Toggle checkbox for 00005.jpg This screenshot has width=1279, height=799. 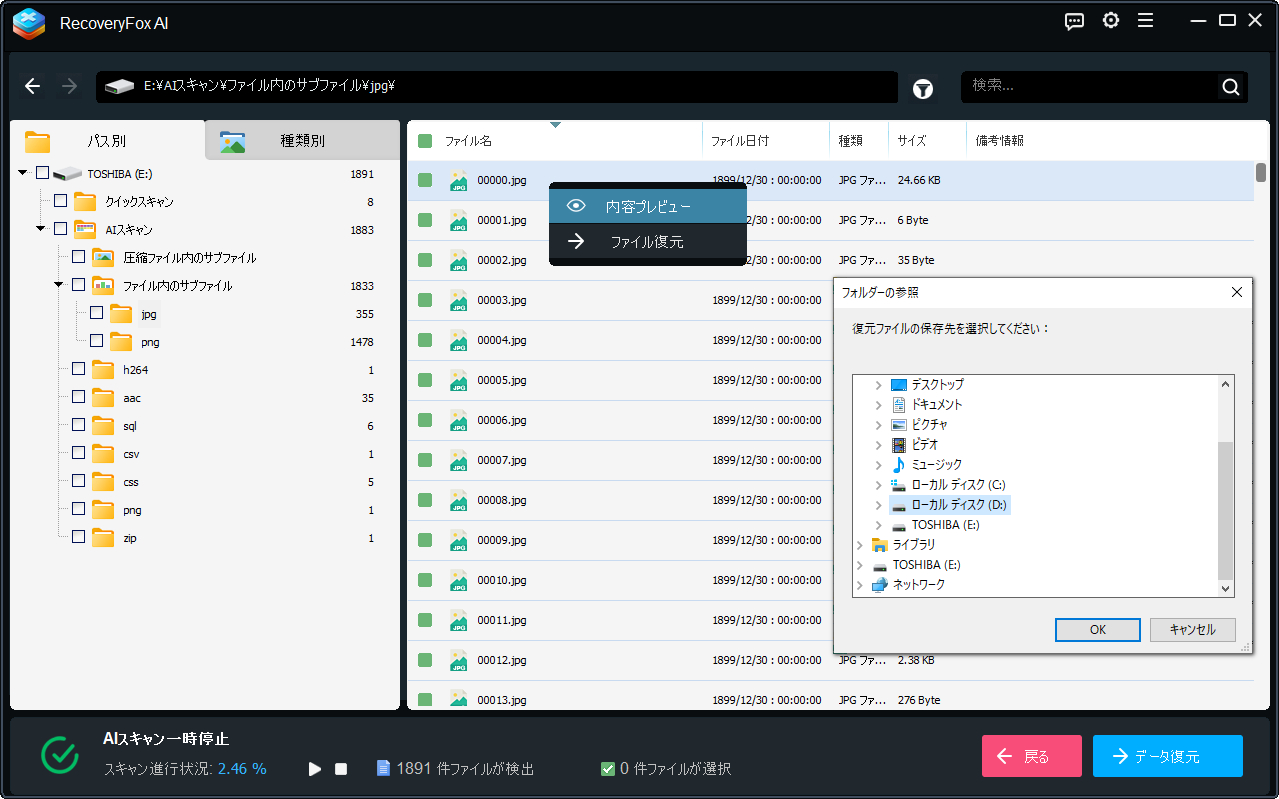425,380
